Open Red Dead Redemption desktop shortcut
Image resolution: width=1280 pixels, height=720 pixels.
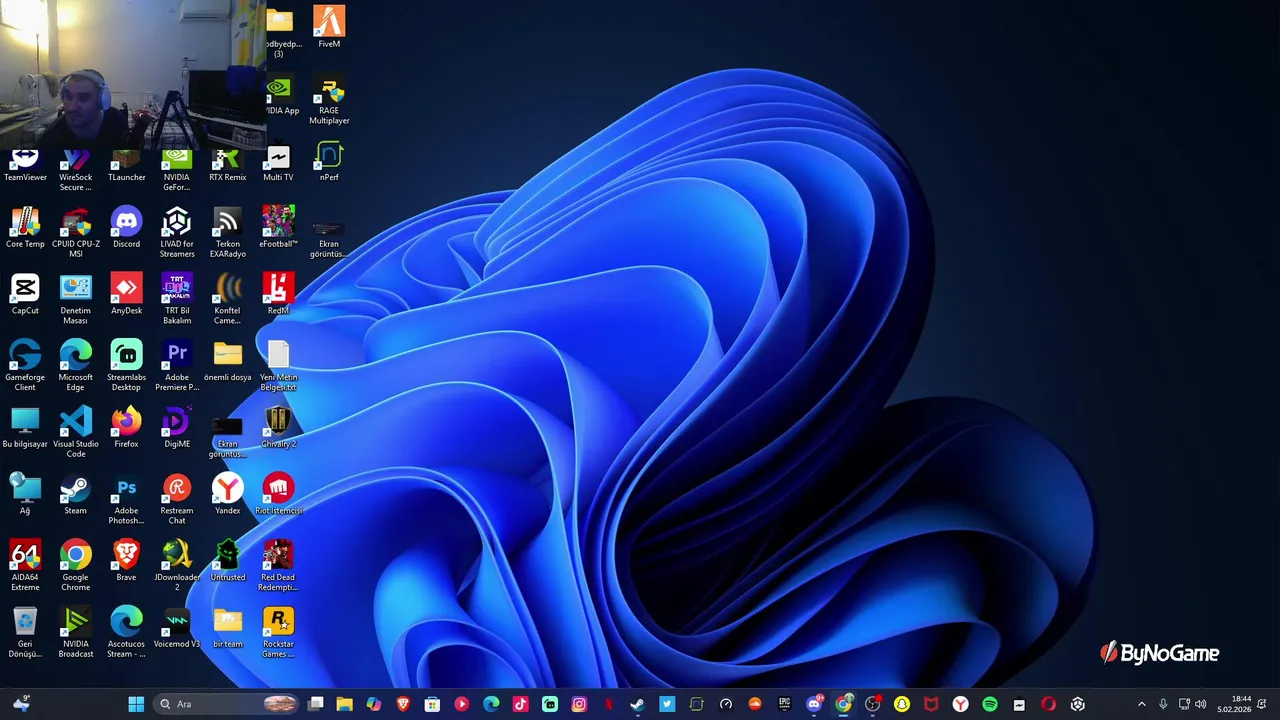(278, 566)
